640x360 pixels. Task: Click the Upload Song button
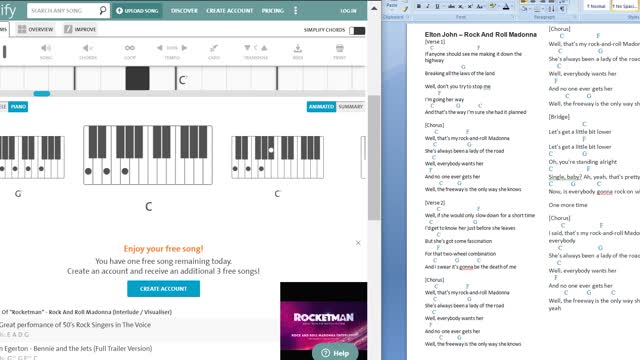pyautogui.click(x=137, y=11)
